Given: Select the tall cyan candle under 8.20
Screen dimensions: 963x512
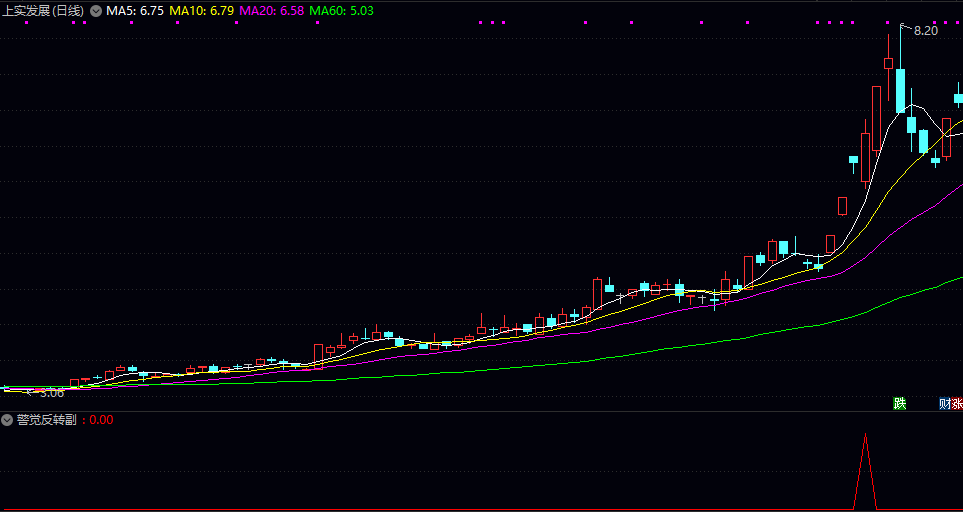Looking at the screenshot, I should (900, 90).
